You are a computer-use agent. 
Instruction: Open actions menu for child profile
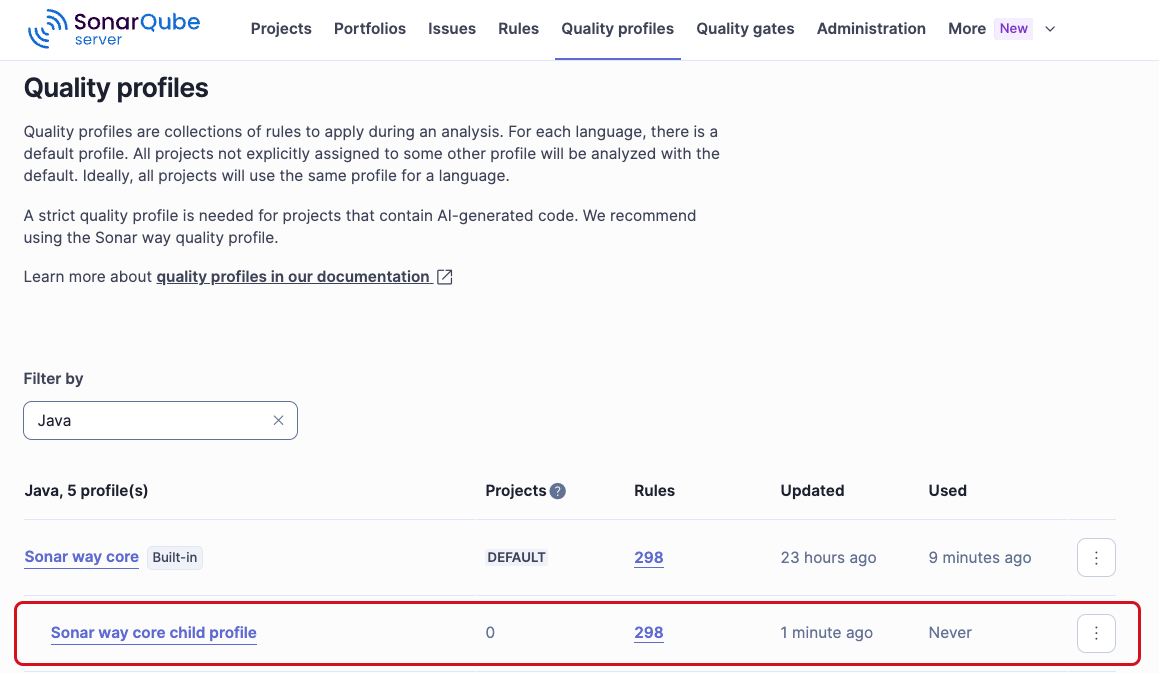click(1096, 633)
